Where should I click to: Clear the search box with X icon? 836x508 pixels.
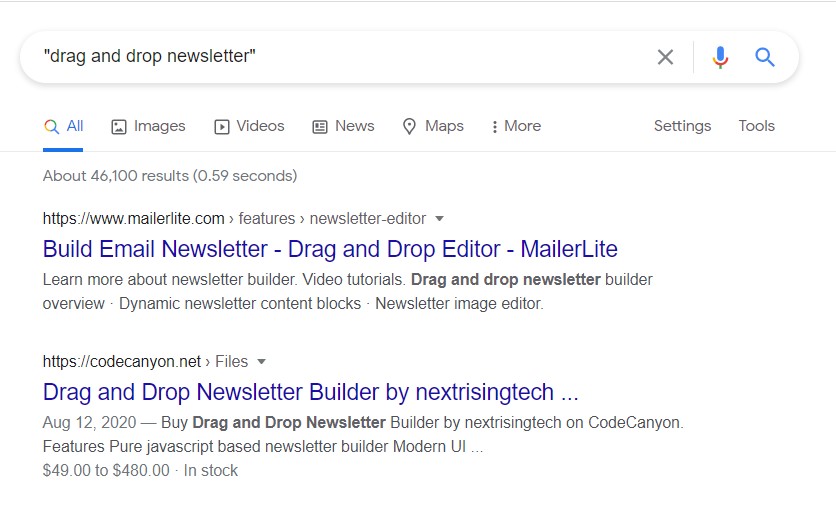(x=665, y=57)
